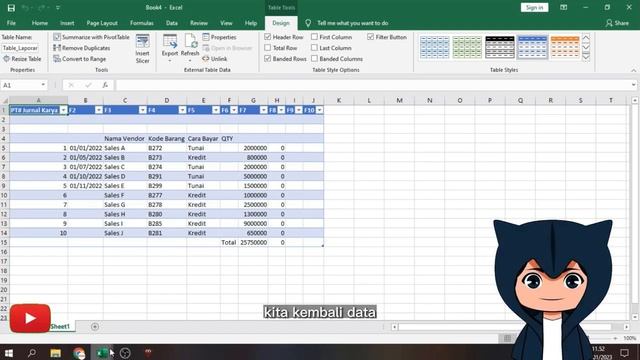Open Chrome from the taskbar
This screenshot has width=640, height=360.
pos(79,353)
